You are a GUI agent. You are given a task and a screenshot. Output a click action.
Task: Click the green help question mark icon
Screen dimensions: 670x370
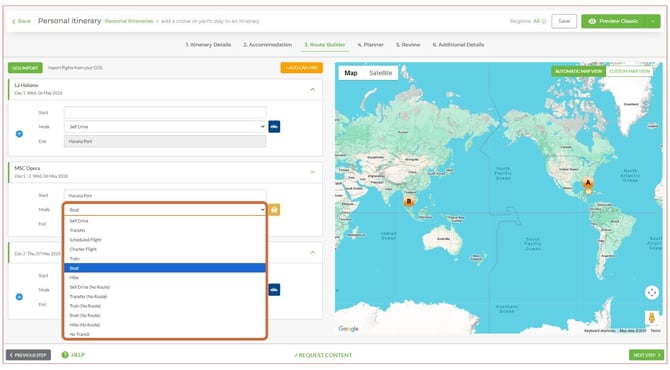click(65, 355)
